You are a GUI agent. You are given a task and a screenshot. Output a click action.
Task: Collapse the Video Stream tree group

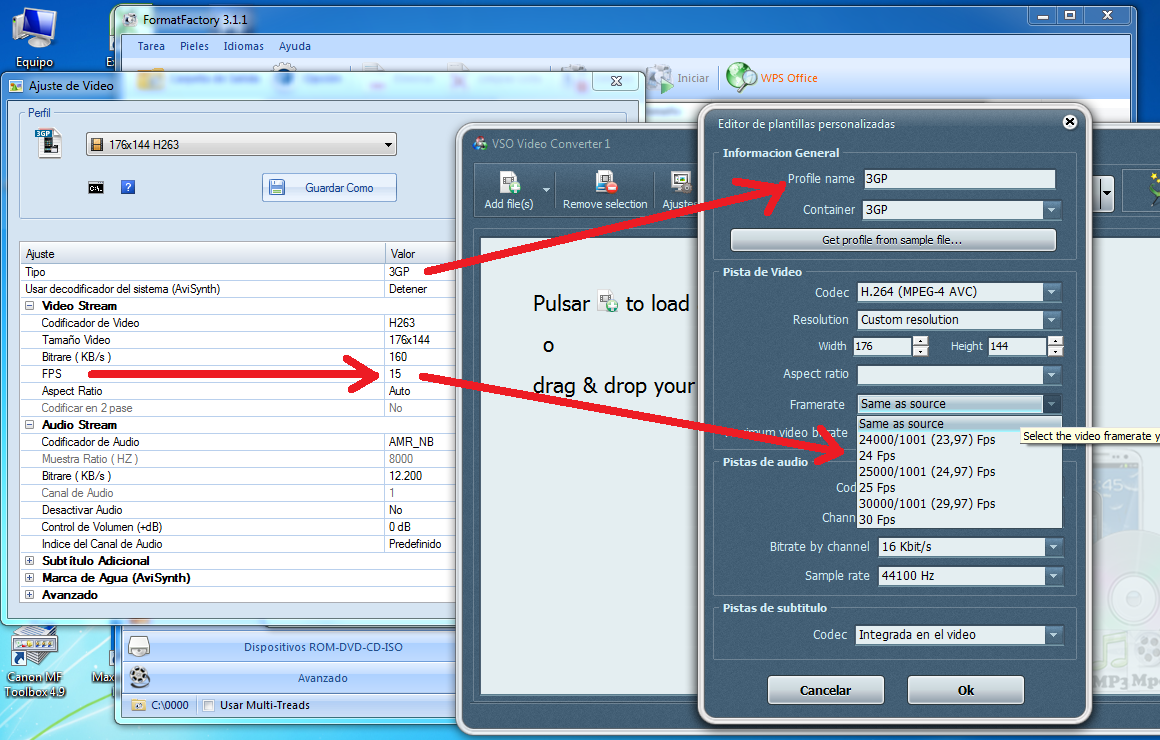click(30, 306)
